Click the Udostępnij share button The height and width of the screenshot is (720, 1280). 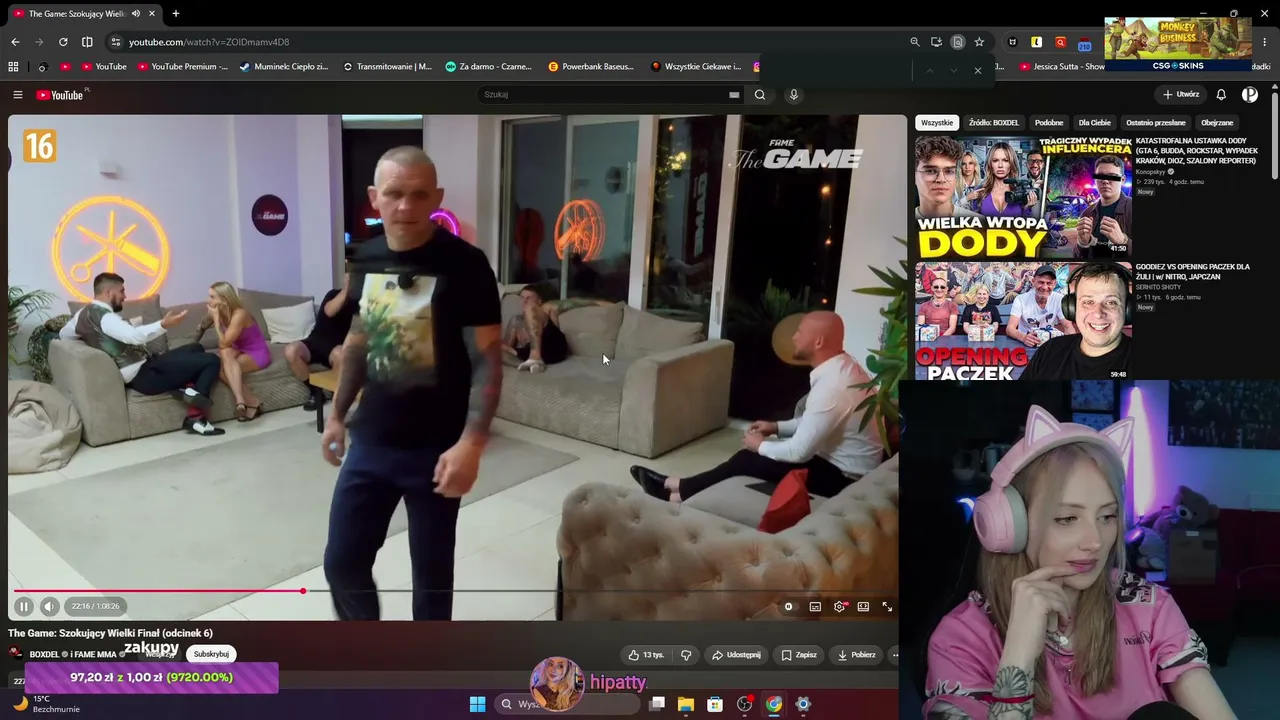click(736, 655)
